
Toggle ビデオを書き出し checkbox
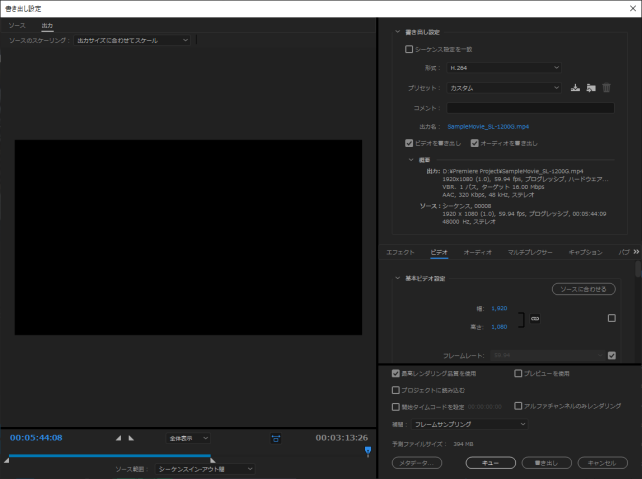coord(409,143)
